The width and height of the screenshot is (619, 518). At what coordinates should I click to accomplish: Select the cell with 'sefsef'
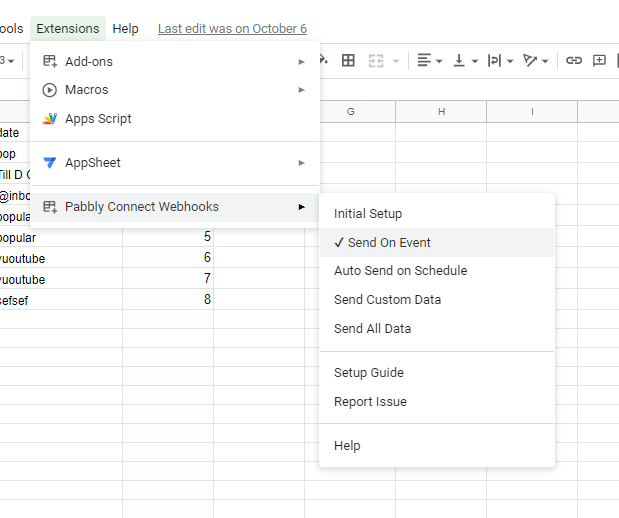point(61,300)
